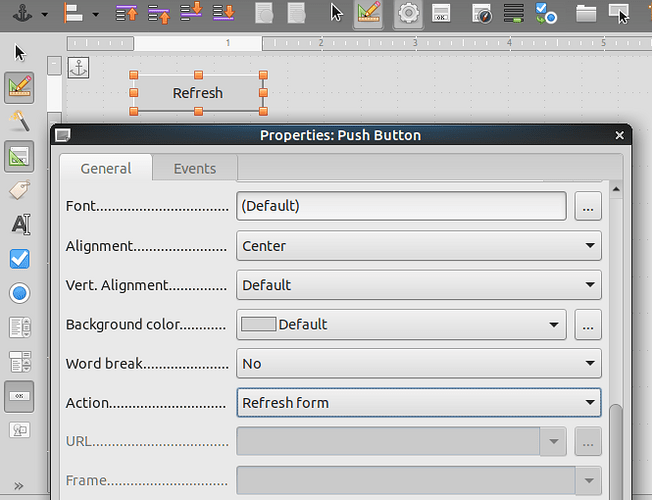Insert a Combo Box control
Viewport: 652px width, 500px height.
coord(20,361)
